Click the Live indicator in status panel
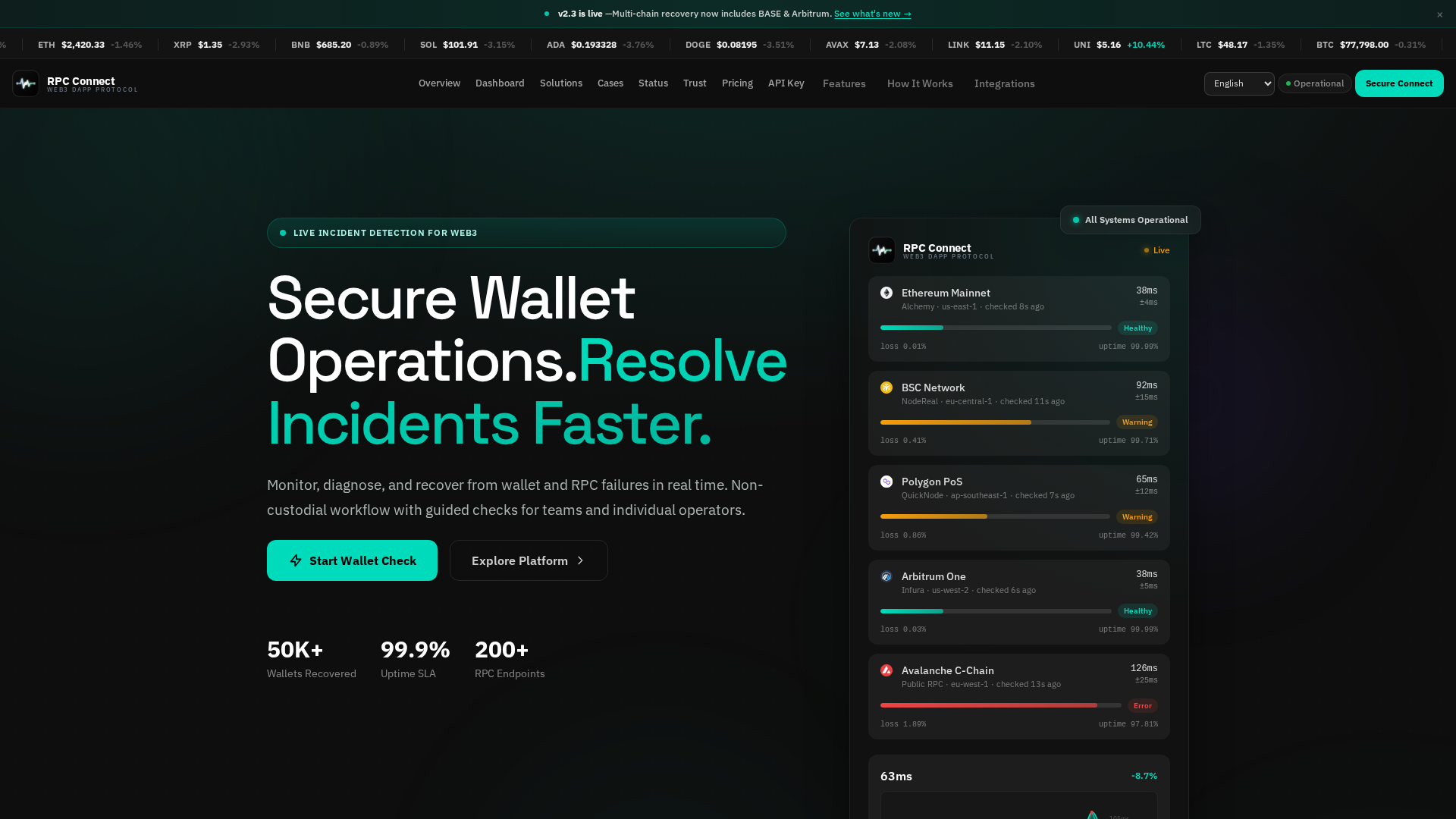The width and height of the screenshot is (1456, 819). pos(1156,250)
